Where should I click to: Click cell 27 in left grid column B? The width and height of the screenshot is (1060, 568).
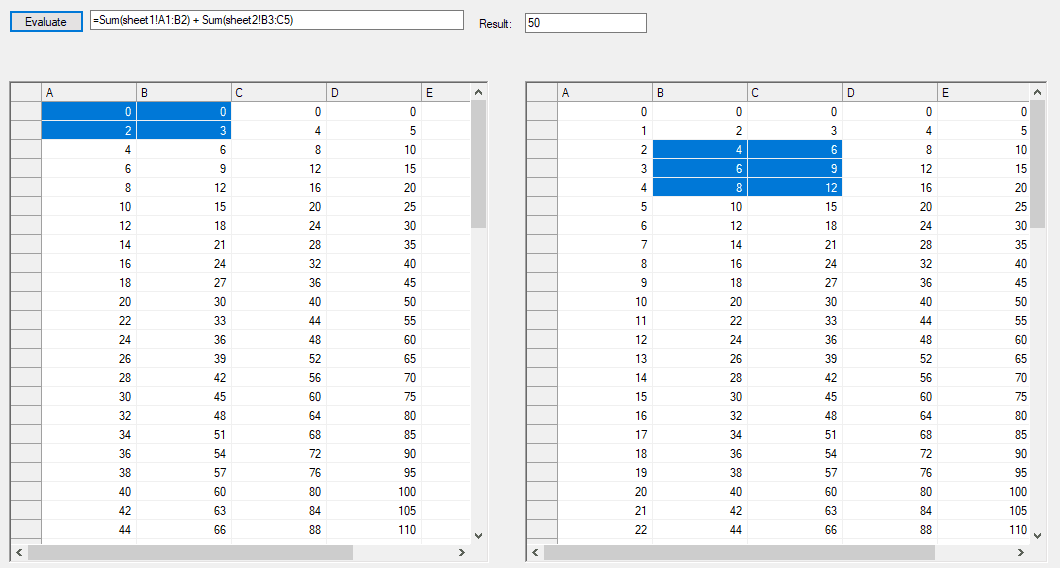pos(184,283)
